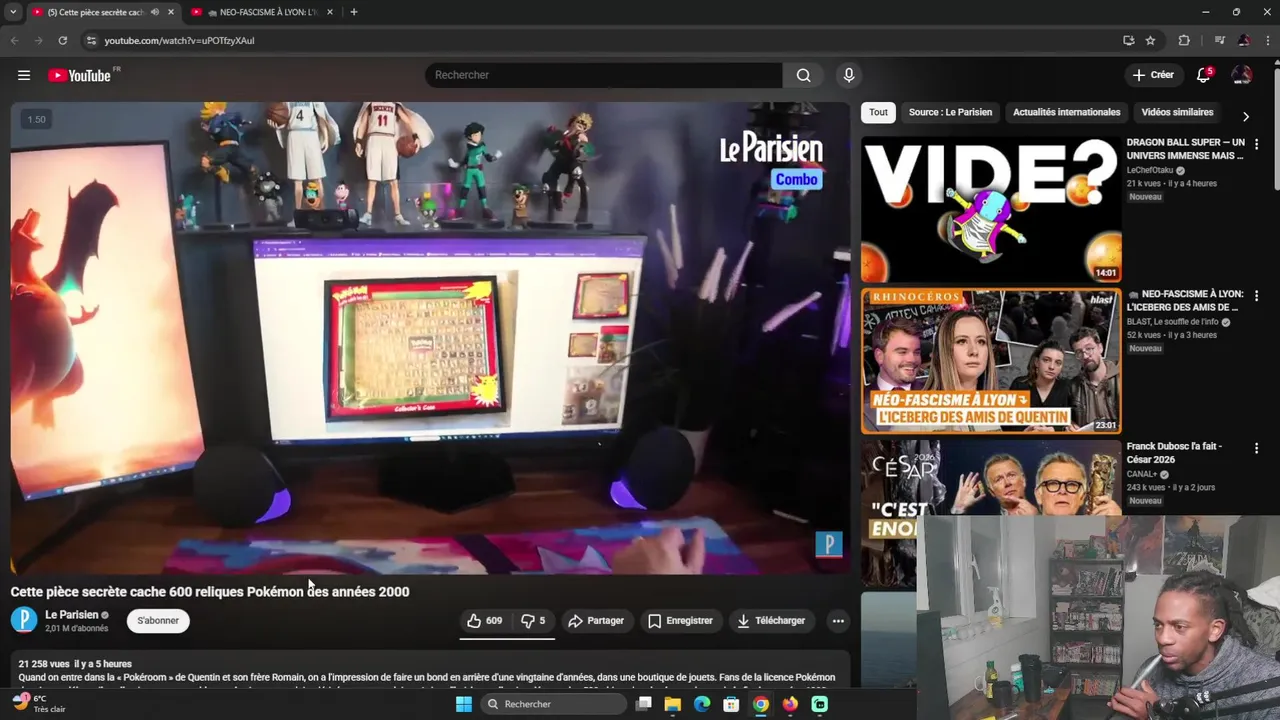Show more filter chips with arrow
Image resolution: width=1280 pixels, height=720 pixels.
click(1245, 116)
